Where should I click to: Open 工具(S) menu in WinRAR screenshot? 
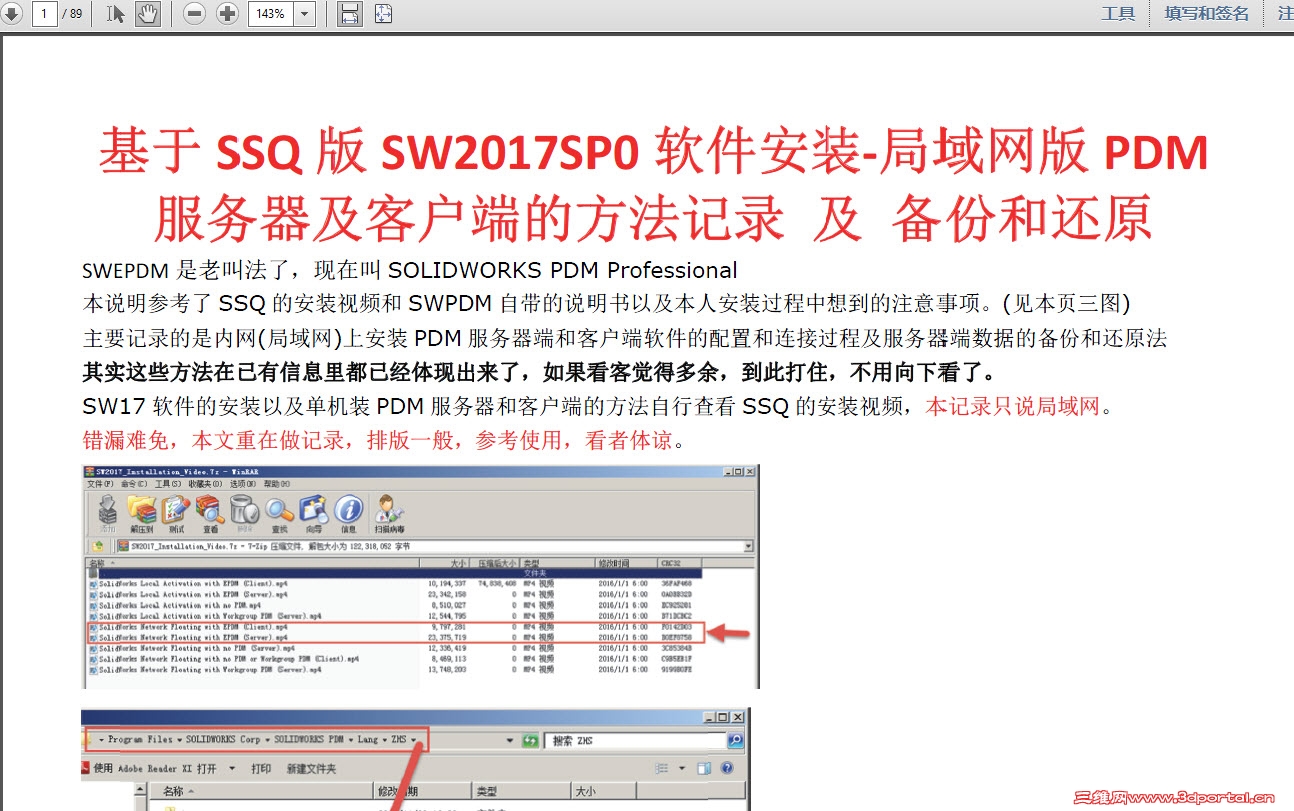(168, 484)
